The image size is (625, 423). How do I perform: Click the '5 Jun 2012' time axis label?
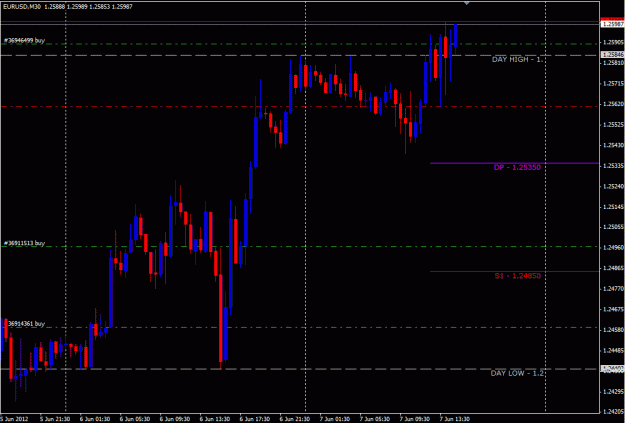[x=13, y=419]
